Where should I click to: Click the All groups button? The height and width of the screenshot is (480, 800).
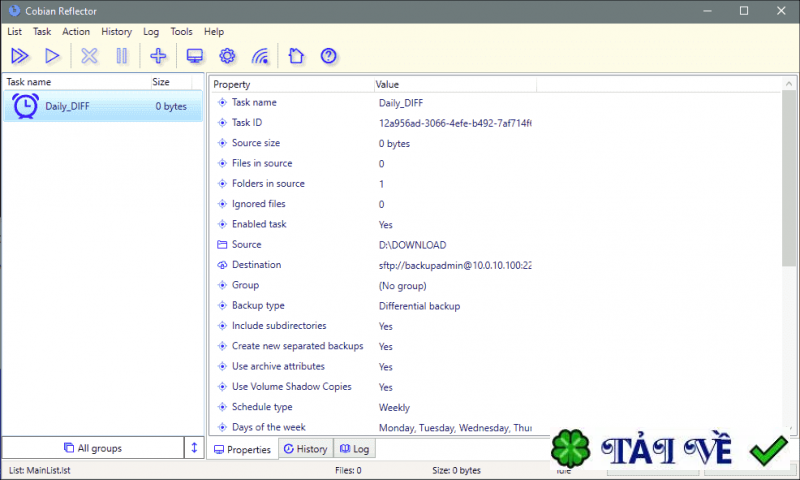coord(93,448)
